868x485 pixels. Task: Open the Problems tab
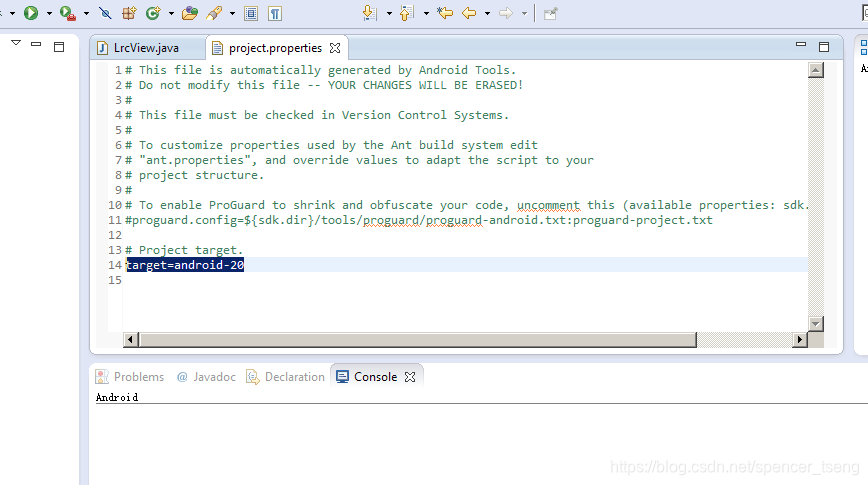click(130, 377)
